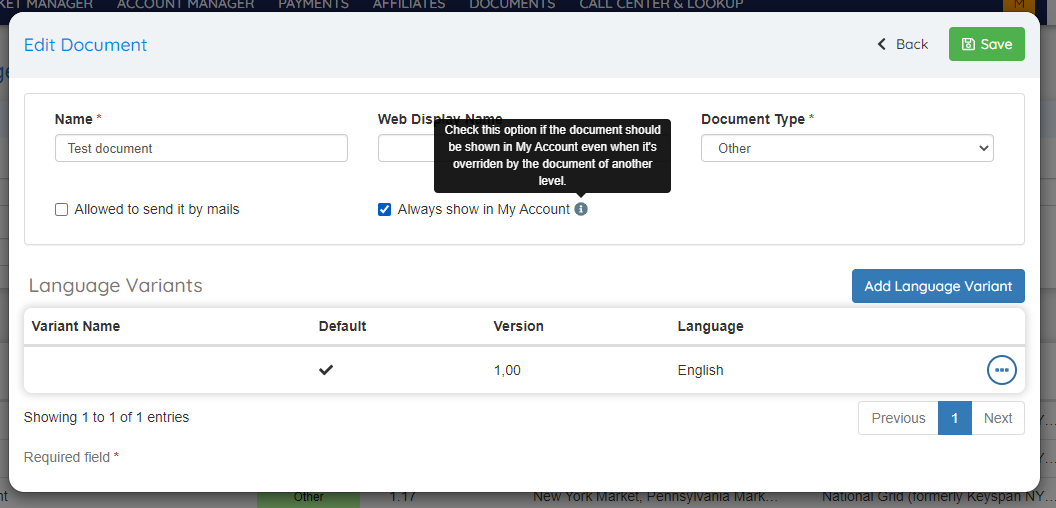Image resolution: width=1056 pixels, height=508 pixels.
Task: Open the Document Type dropdown
Action: click(x=847, y=148)
